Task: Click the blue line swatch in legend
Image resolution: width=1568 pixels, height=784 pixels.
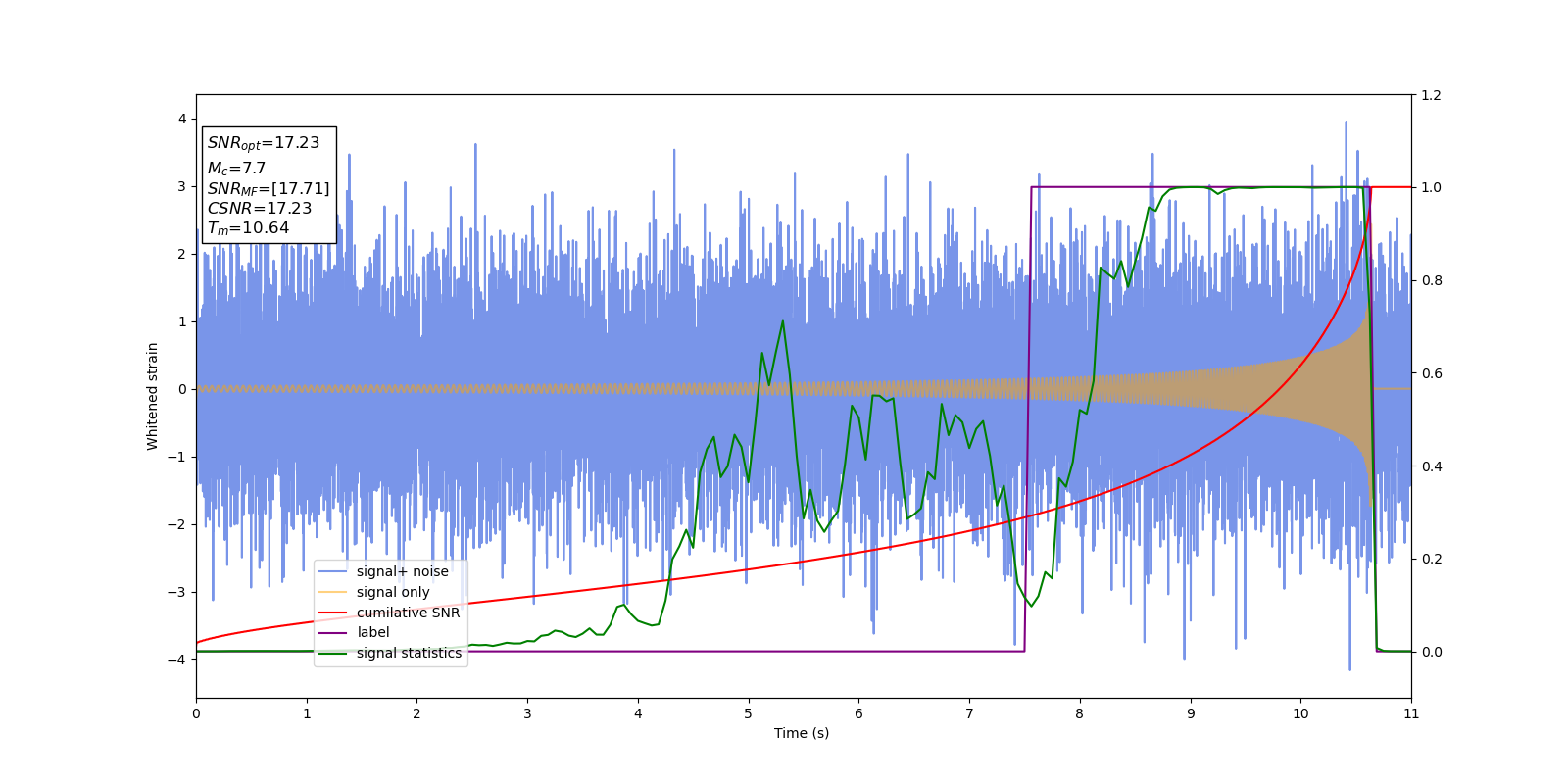Action: coord(333,571)
